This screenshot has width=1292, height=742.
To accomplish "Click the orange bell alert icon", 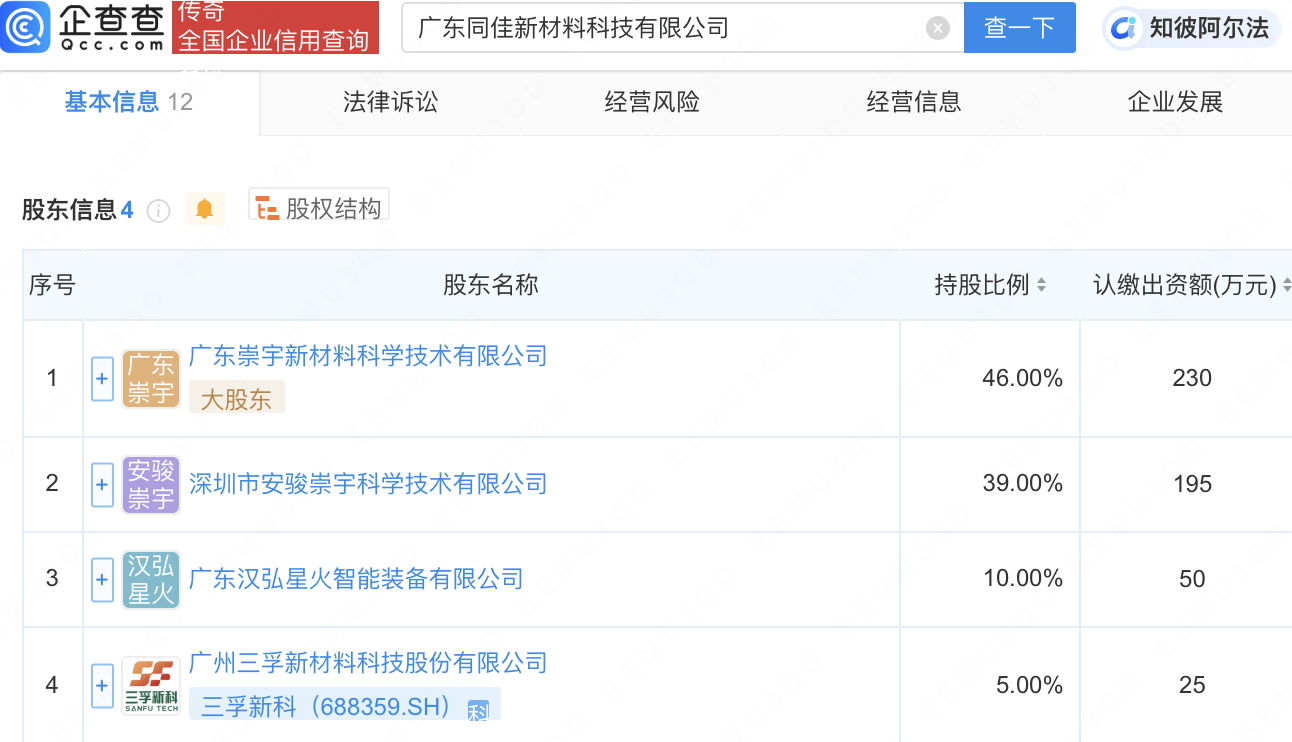I will click(x=205, y=209).
